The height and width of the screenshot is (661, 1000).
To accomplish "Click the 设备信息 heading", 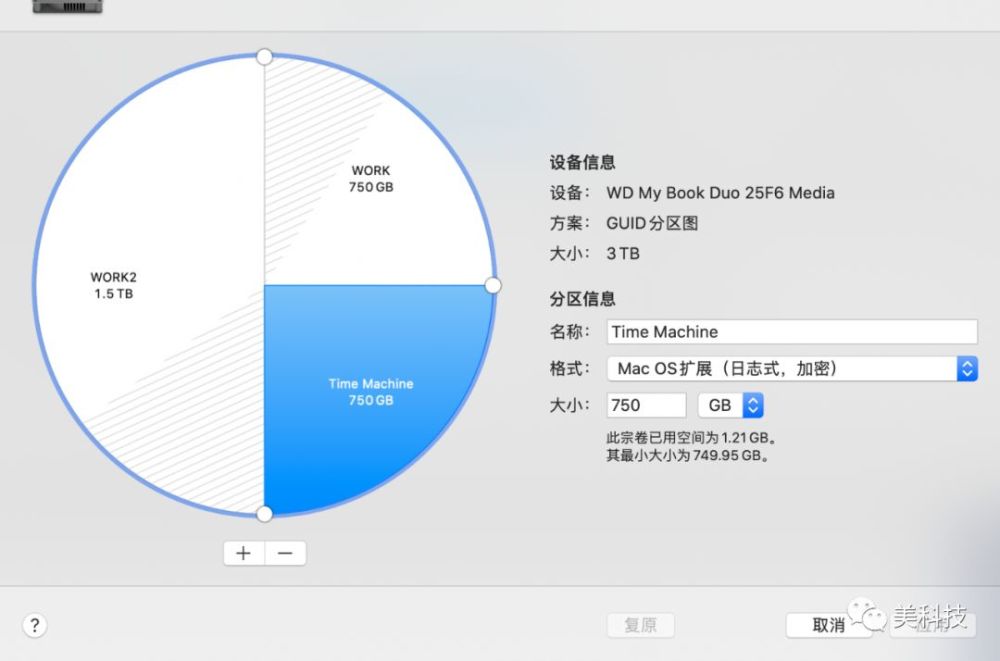I will pos(582,162).
